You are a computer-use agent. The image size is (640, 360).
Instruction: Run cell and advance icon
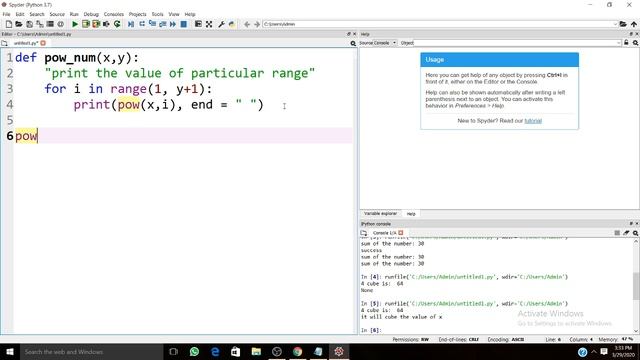point(96,24)
